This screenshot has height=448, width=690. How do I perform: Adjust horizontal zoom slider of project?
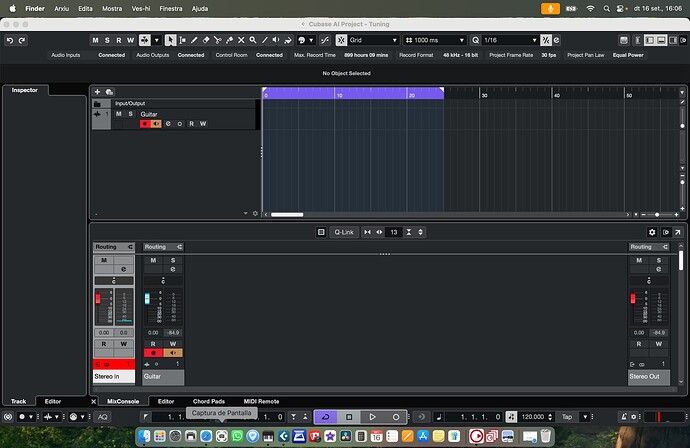click(x=657, y=215)
